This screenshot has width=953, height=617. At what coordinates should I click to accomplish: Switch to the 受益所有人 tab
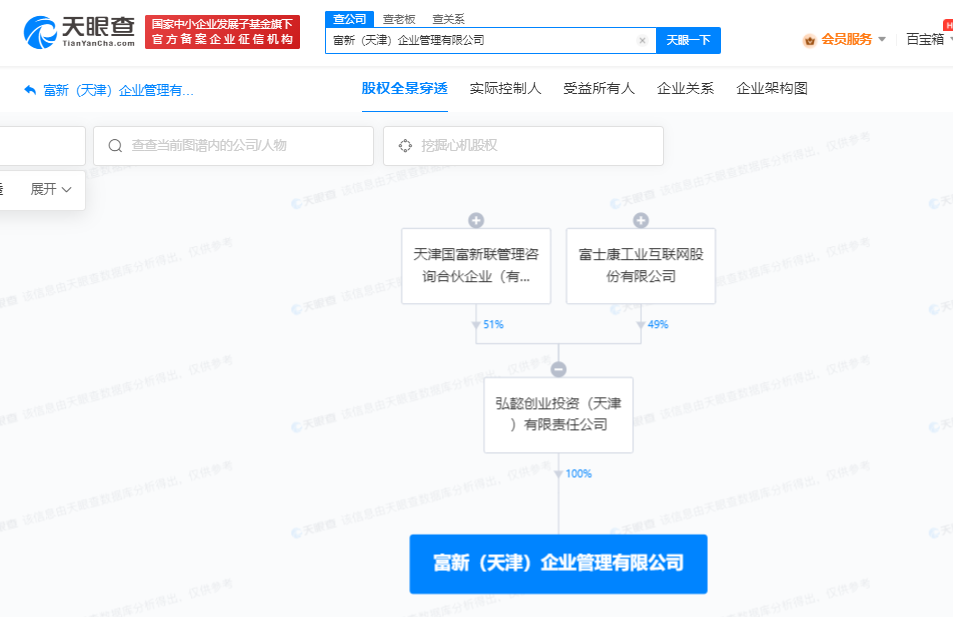click(x=599, y=89)
